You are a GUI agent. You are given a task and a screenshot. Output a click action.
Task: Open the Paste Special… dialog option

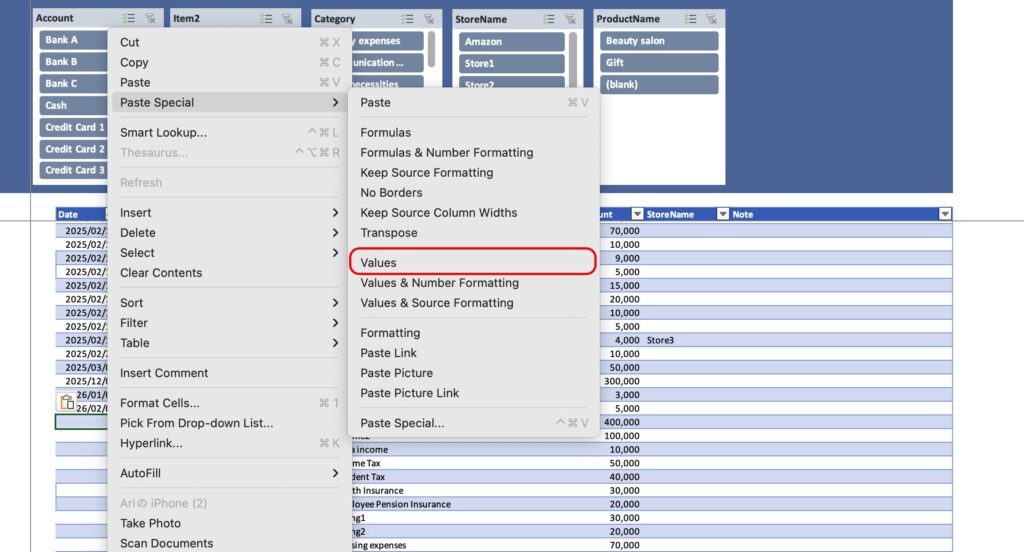click(402, 423)
